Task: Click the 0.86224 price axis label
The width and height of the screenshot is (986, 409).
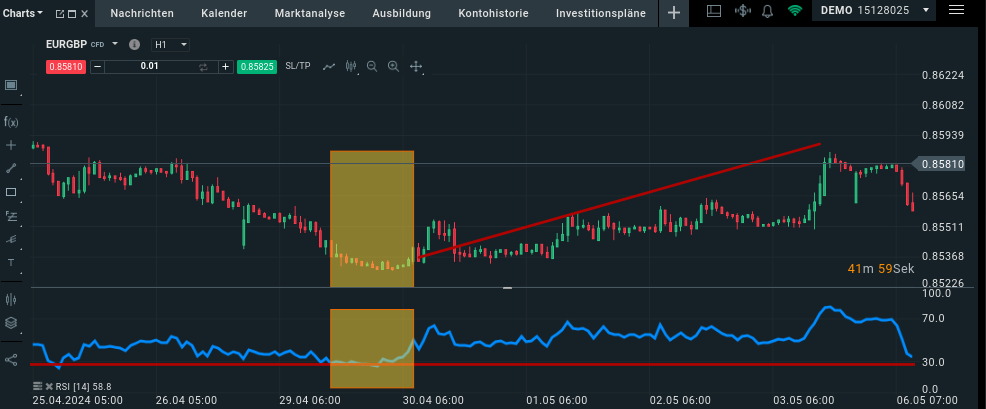Action: click(943, 76)
